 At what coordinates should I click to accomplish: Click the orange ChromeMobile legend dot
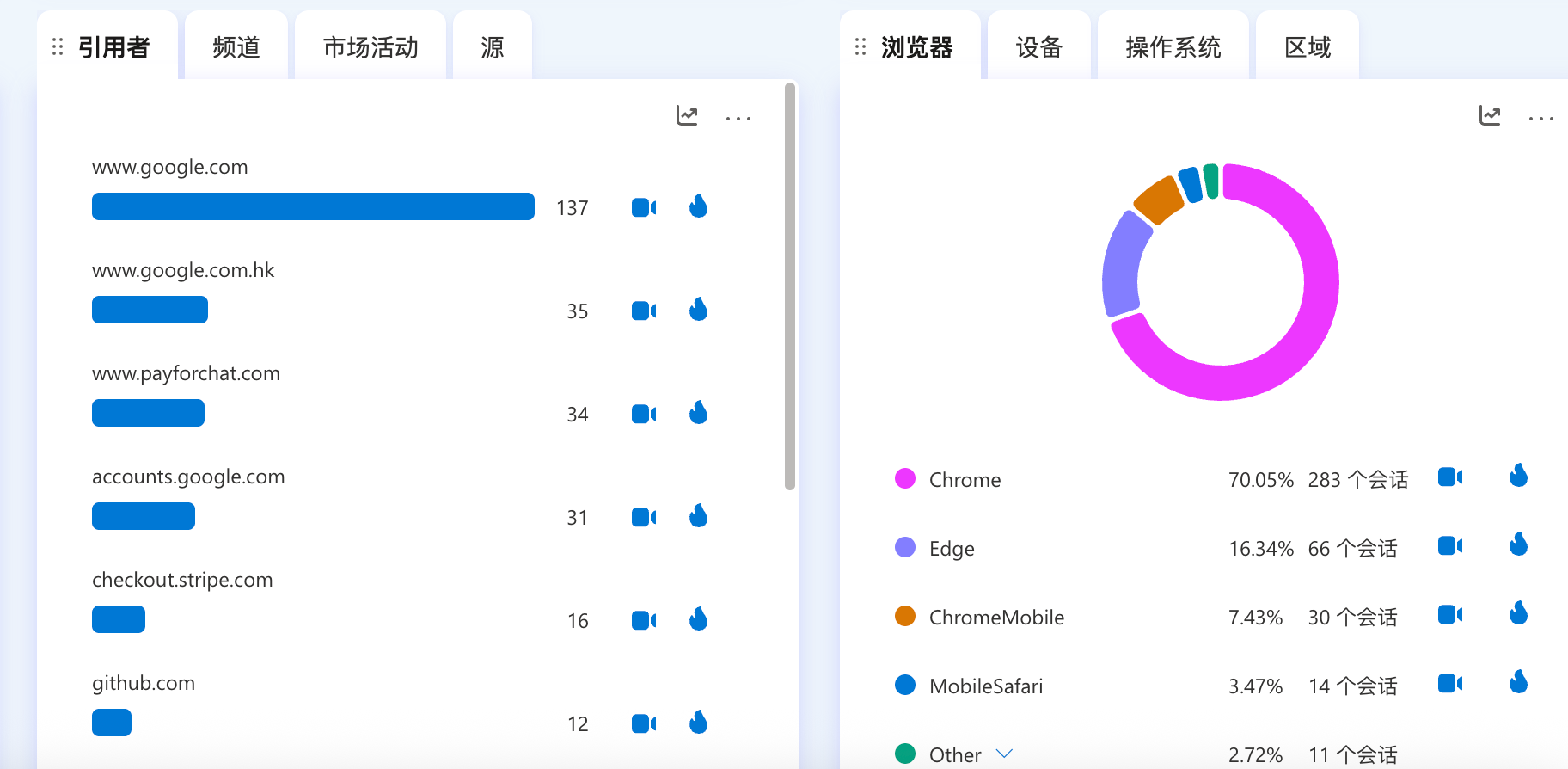[905, 616]
